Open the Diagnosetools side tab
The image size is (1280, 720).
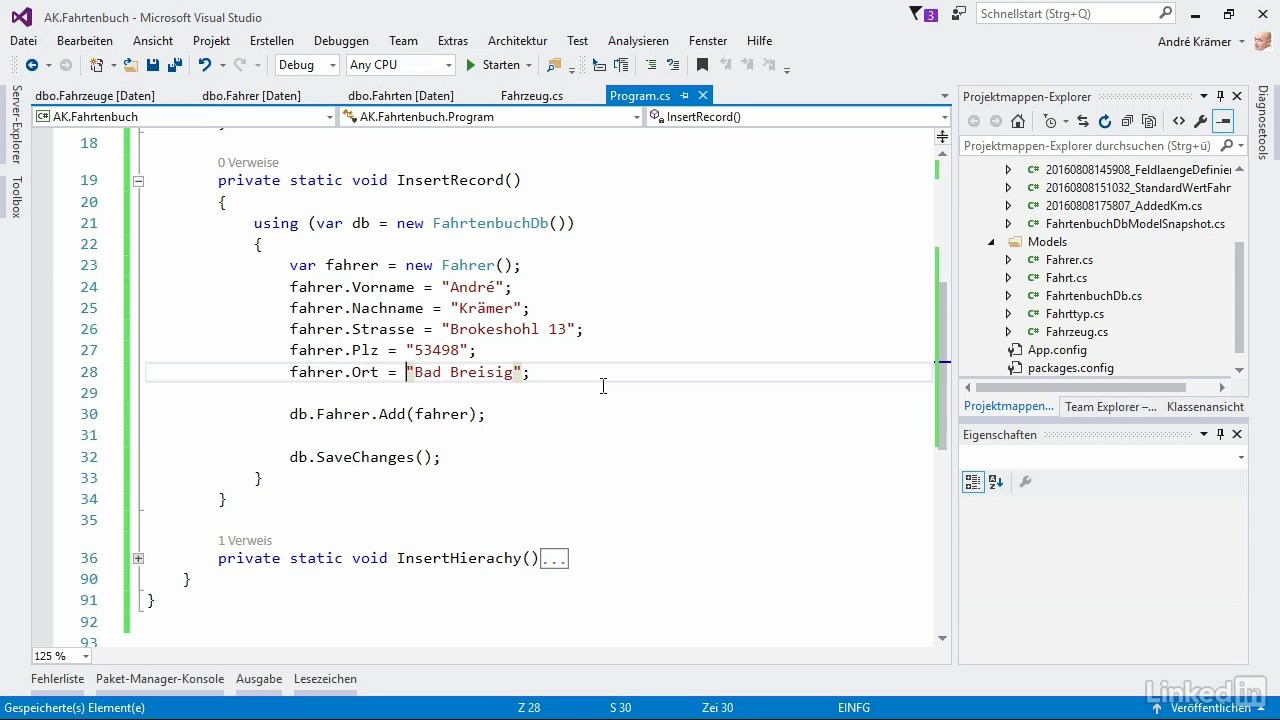(1263, 122)
